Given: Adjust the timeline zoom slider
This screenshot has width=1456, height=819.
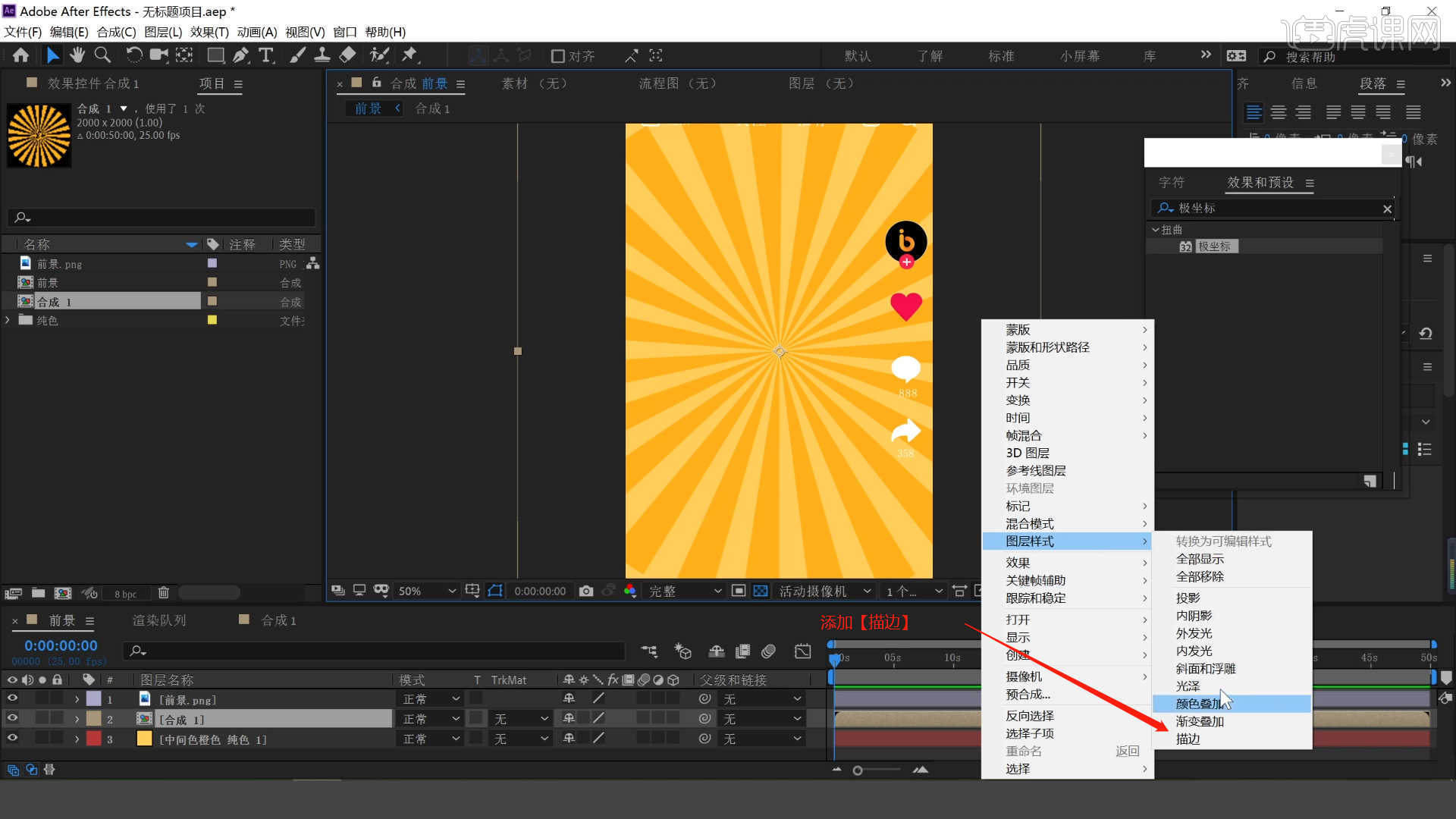Looking at the screenshot, I should click(x=858, y=770).
